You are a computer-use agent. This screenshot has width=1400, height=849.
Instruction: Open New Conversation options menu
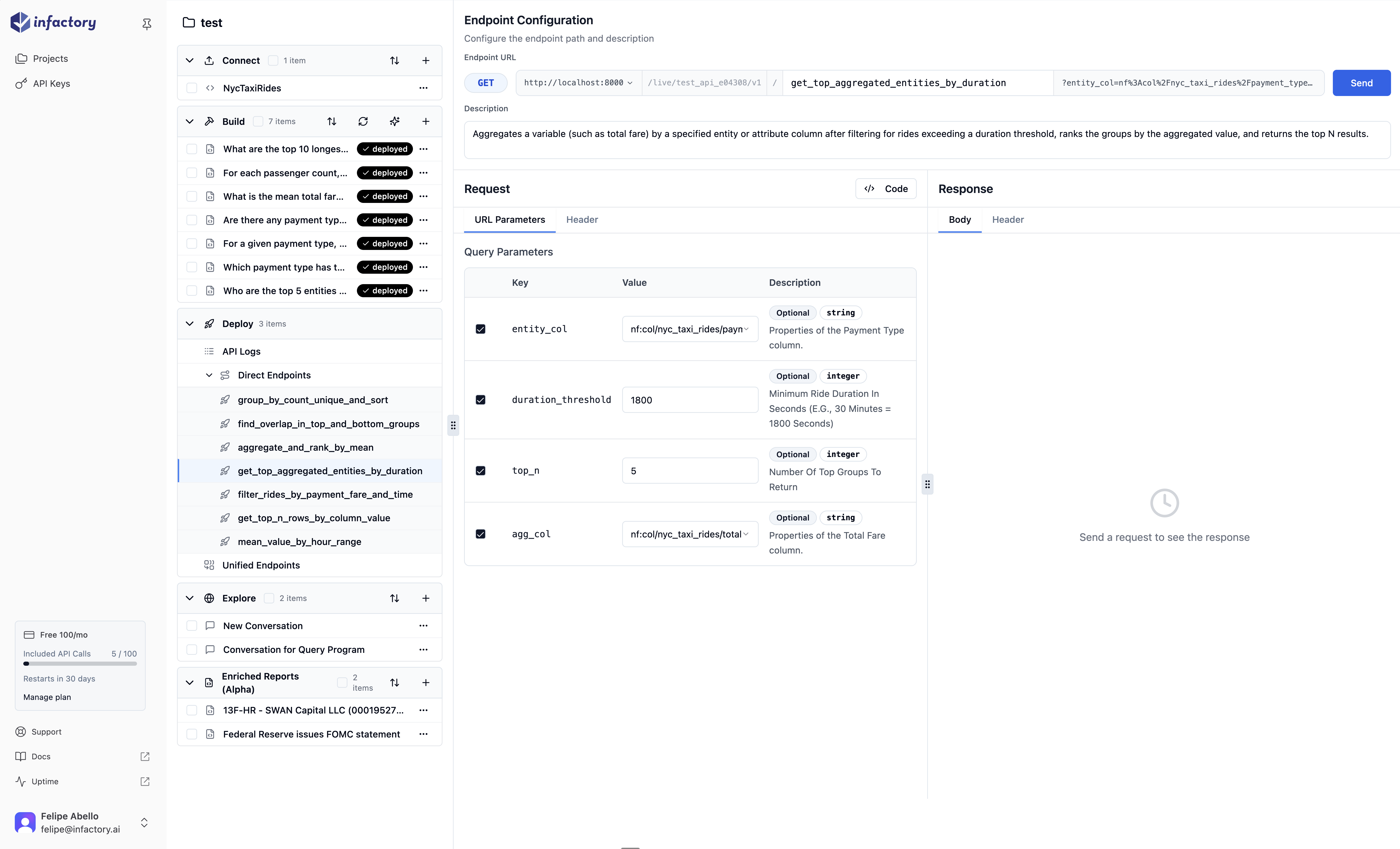(x=423, y=626)
